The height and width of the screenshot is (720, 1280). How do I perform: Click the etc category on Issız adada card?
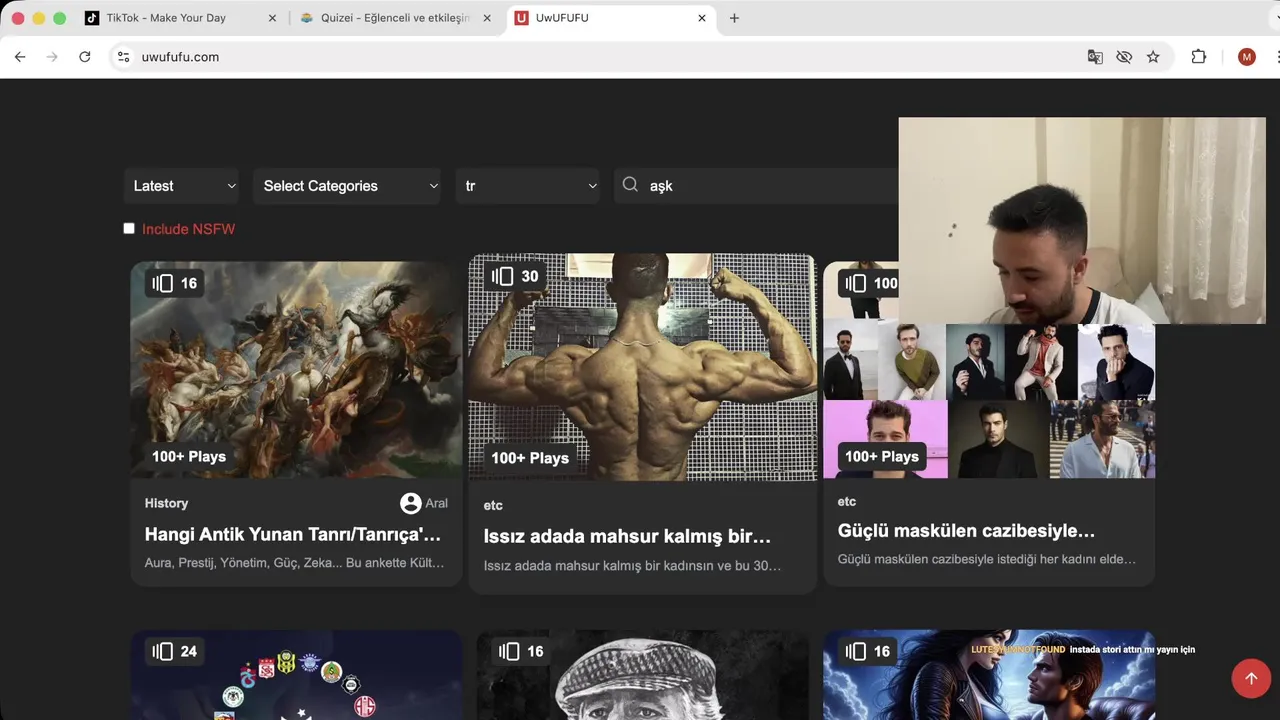(493, 505)
